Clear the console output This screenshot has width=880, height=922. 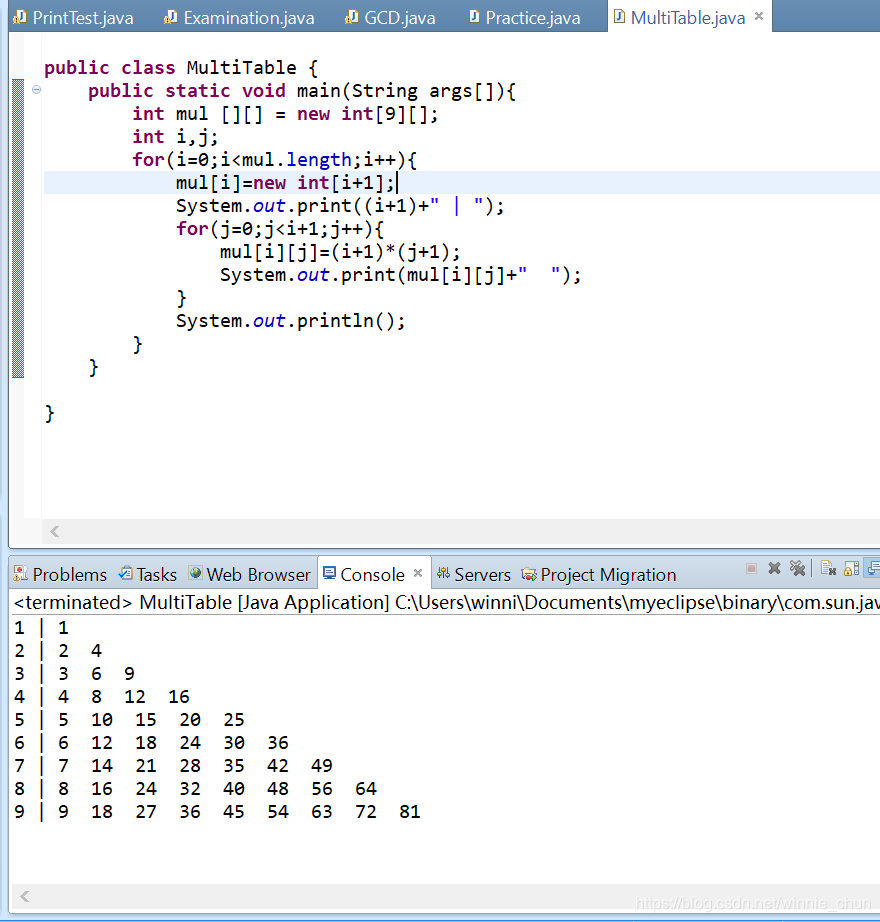coord(828,568)
